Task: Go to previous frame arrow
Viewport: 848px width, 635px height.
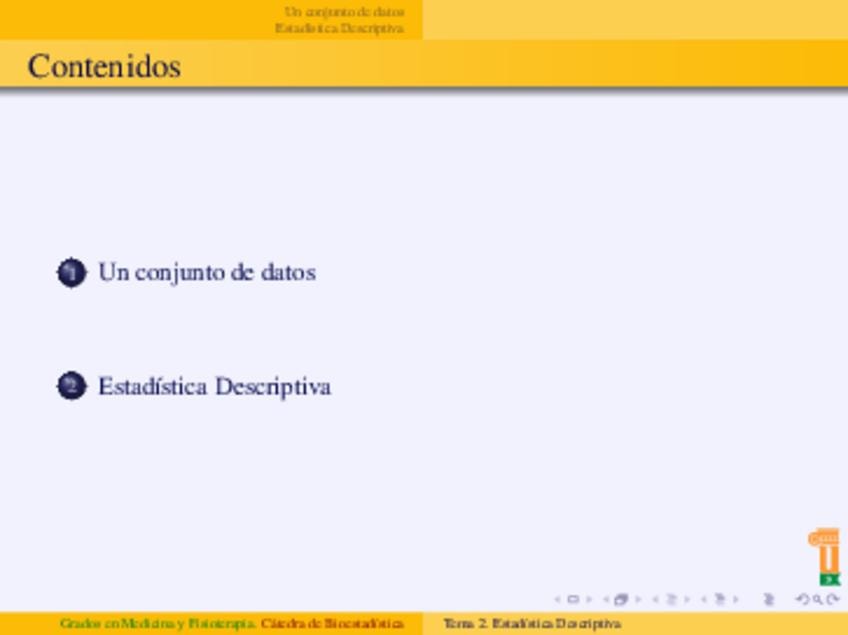Action: click(x=606, y=599)
